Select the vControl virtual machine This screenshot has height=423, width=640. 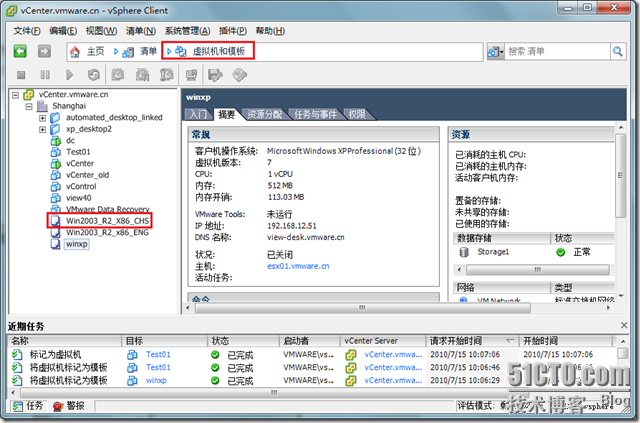point(81,186)
